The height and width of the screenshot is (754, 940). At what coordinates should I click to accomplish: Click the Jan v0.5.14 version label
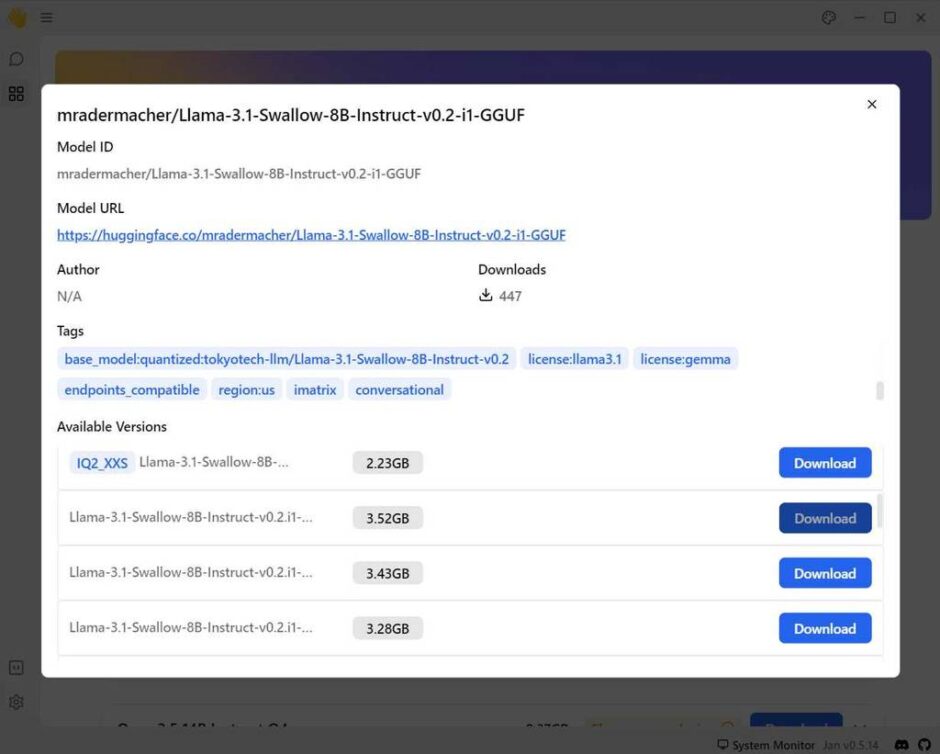[x=851, y=744]
